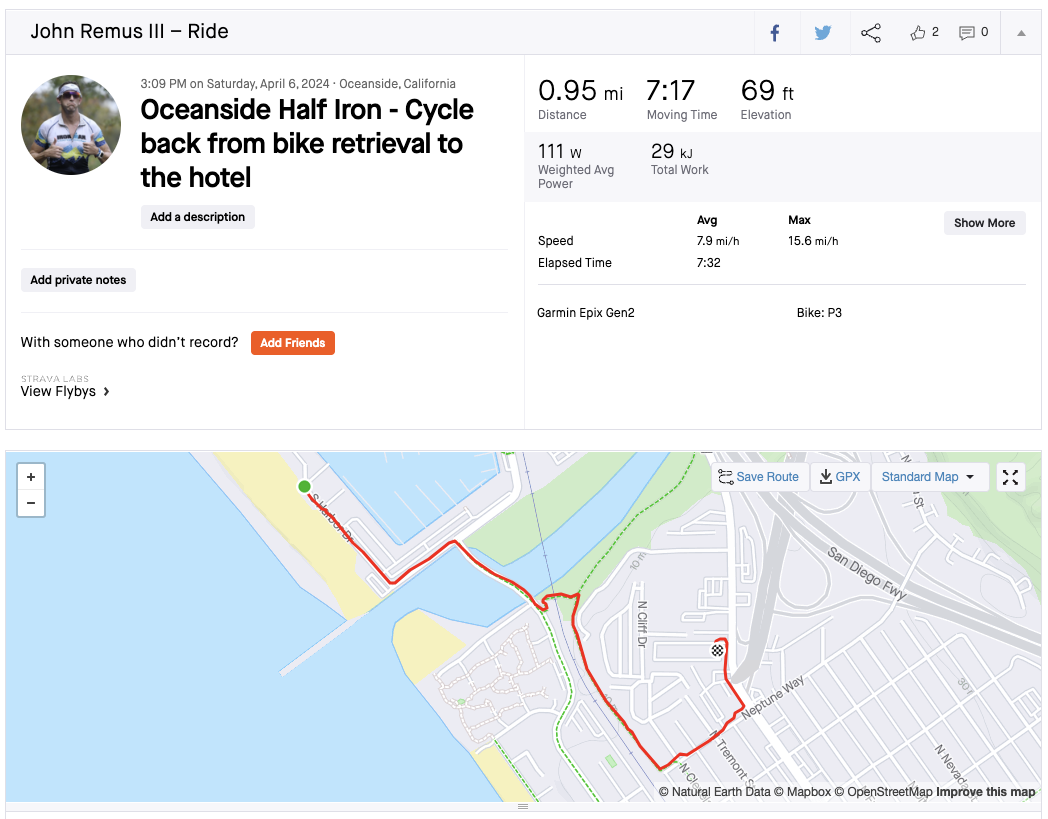
Task: Zoom in on the map
Action: click(x=31, y=478)
